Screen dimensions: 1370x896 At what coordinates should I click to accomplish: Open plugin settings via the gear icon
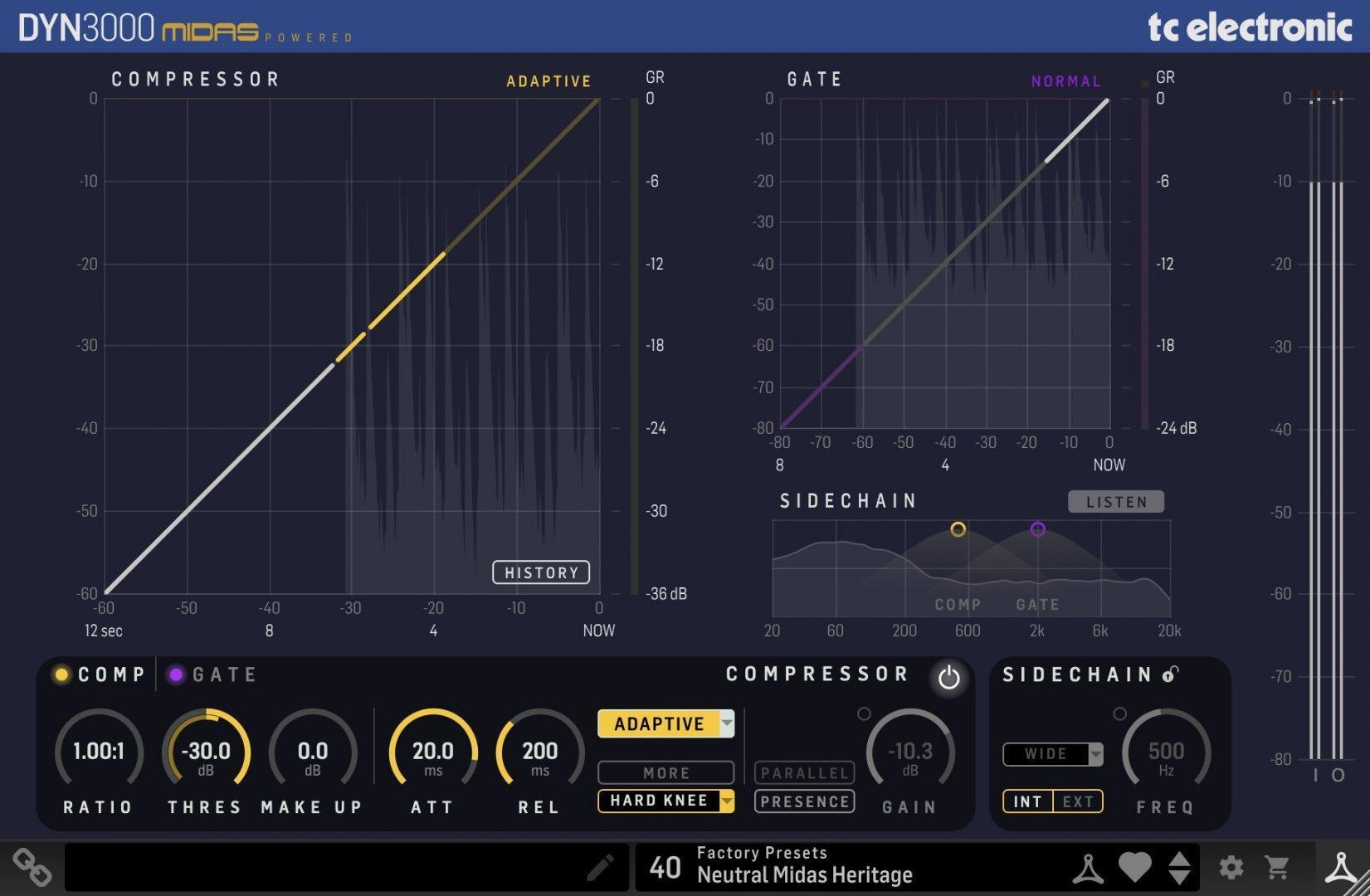[1231, 867]
